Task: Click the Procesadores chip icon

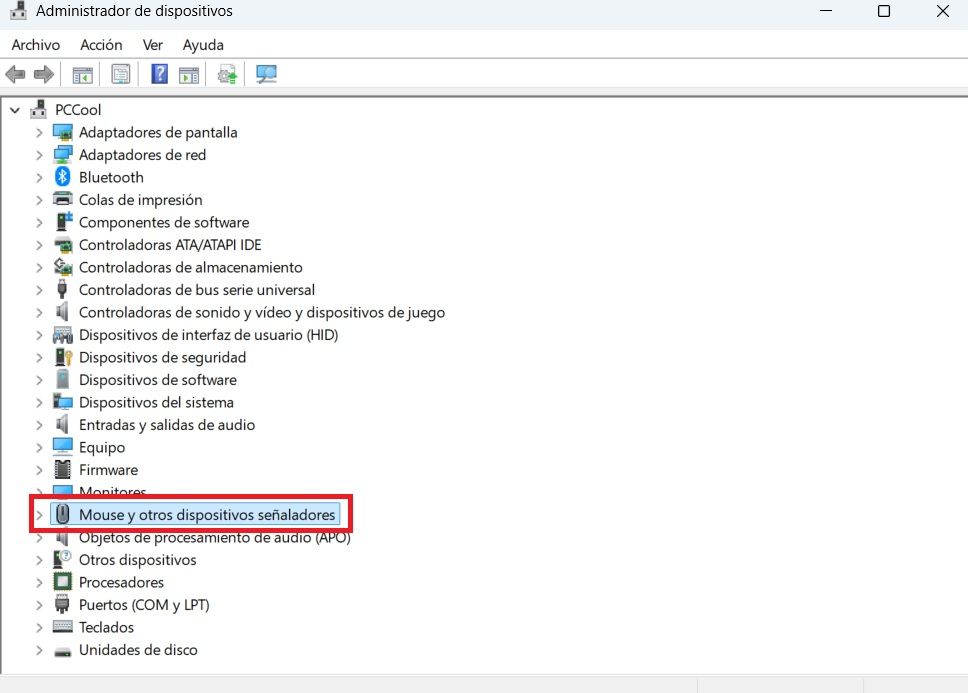Action: click(x=62, y=581)
